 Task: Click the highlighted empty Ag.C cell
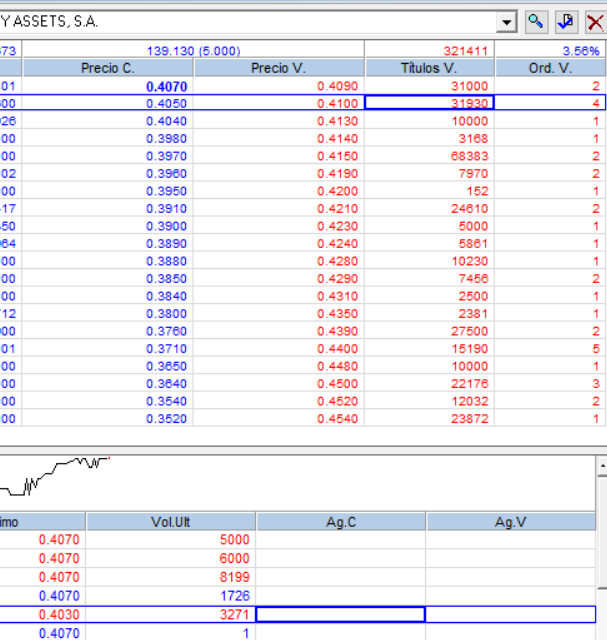point(341,615)
